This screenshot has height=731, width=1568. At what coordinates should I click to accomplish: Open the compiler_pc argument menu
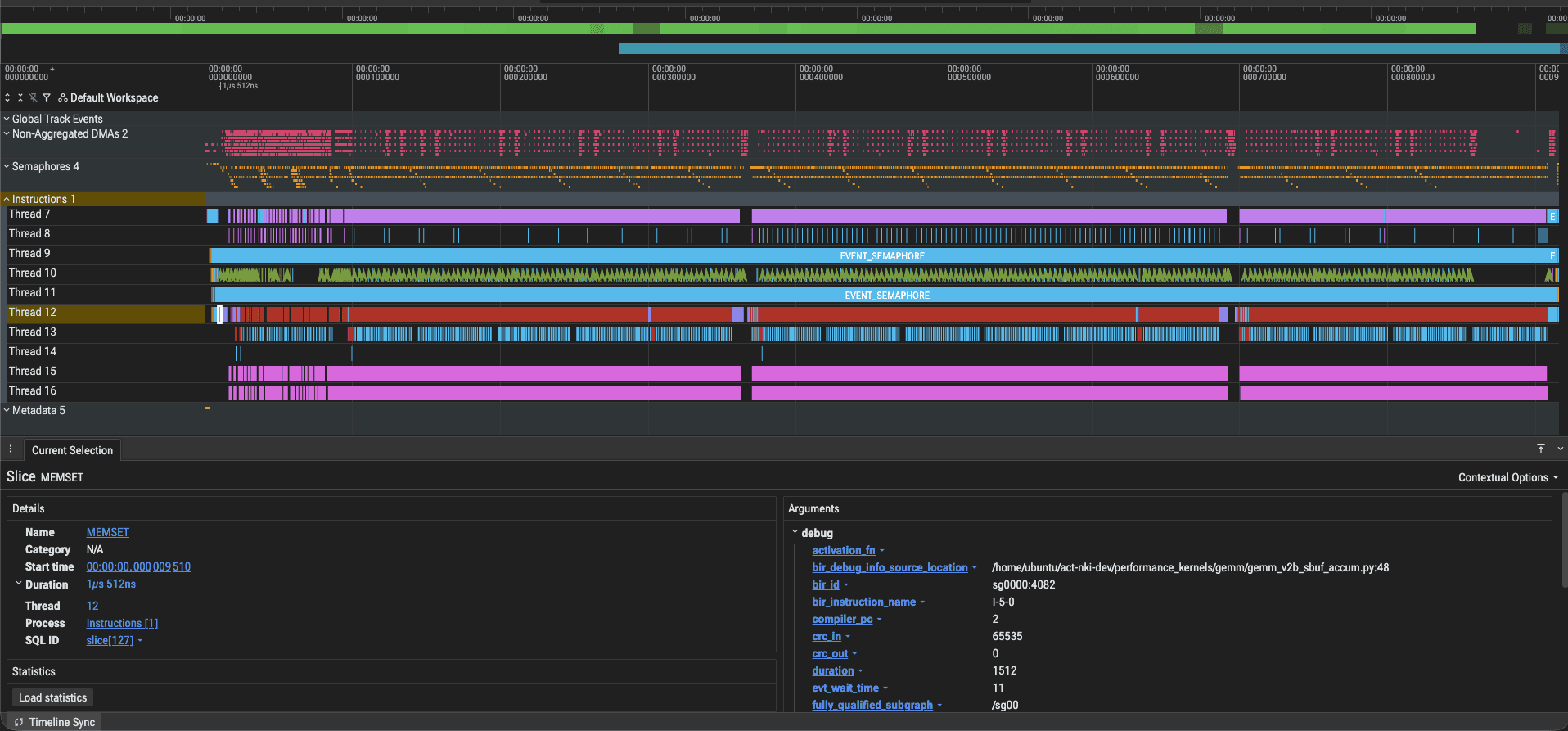click(847, 619)
